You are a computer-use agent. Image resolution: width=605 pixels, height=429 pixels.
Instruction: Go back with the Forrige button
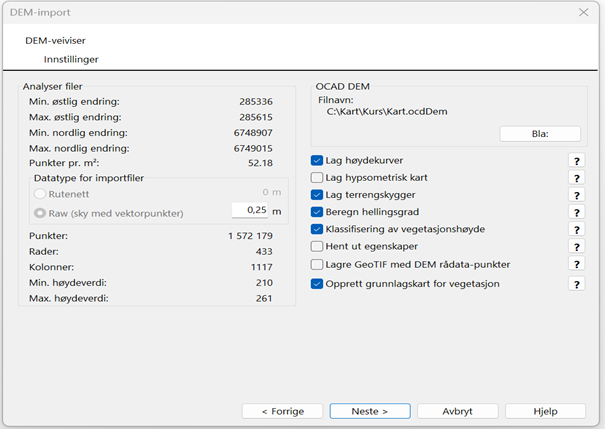tap(282, 411)
